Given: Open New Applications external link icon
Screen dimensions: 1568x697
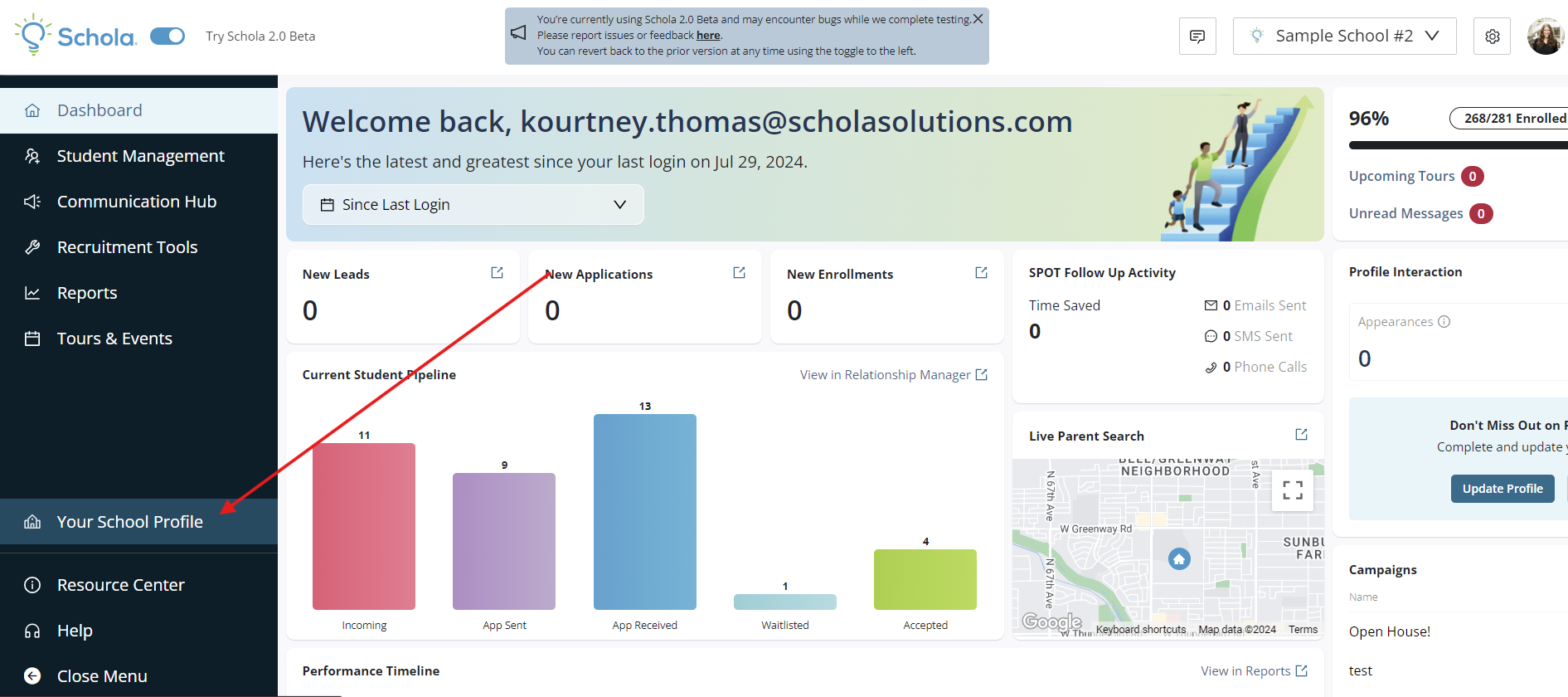Looking at the screenshot, I should 740,273.
